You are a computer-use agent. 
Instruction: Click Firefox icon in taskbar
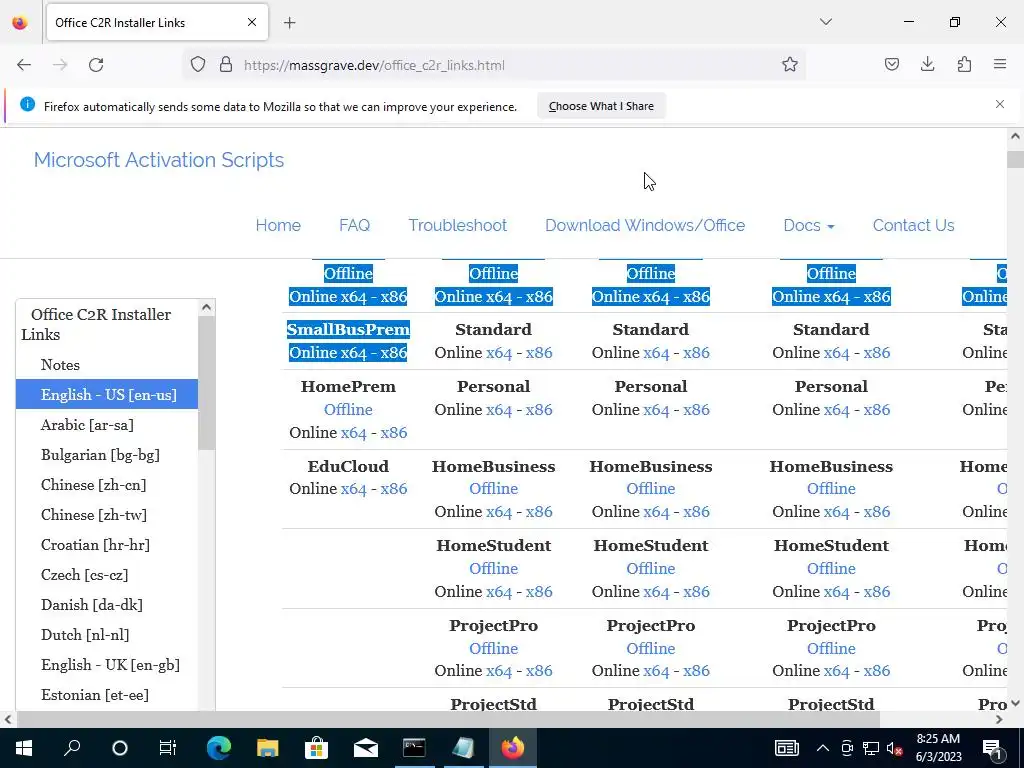click(x=513, y=748)
